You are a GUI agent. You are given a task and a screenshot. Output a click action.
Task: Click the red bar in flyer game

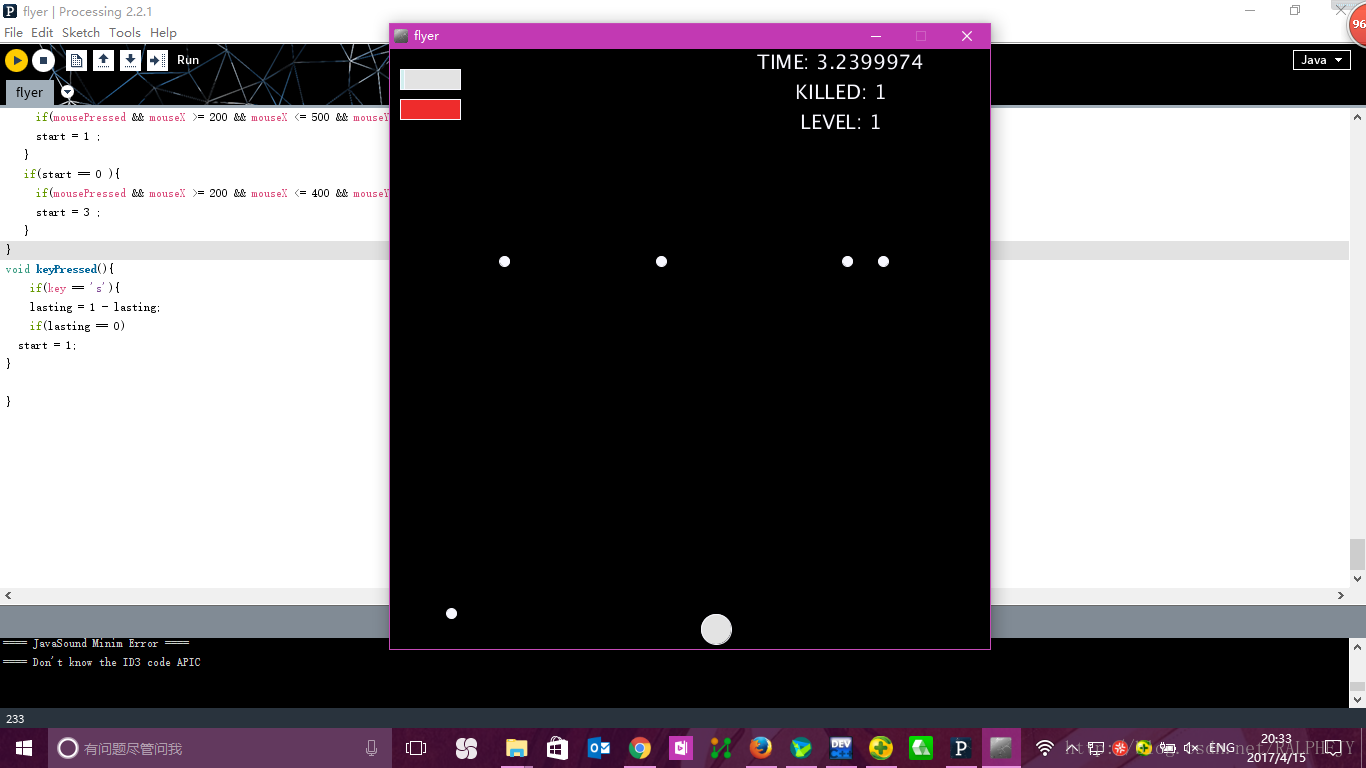coord(430,109)
